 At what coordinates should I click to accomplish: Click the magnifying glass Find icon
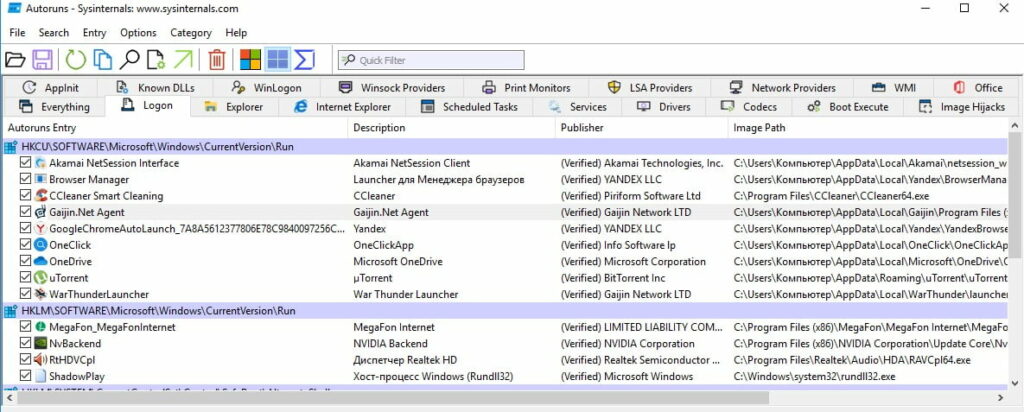[x=129, y=60]
